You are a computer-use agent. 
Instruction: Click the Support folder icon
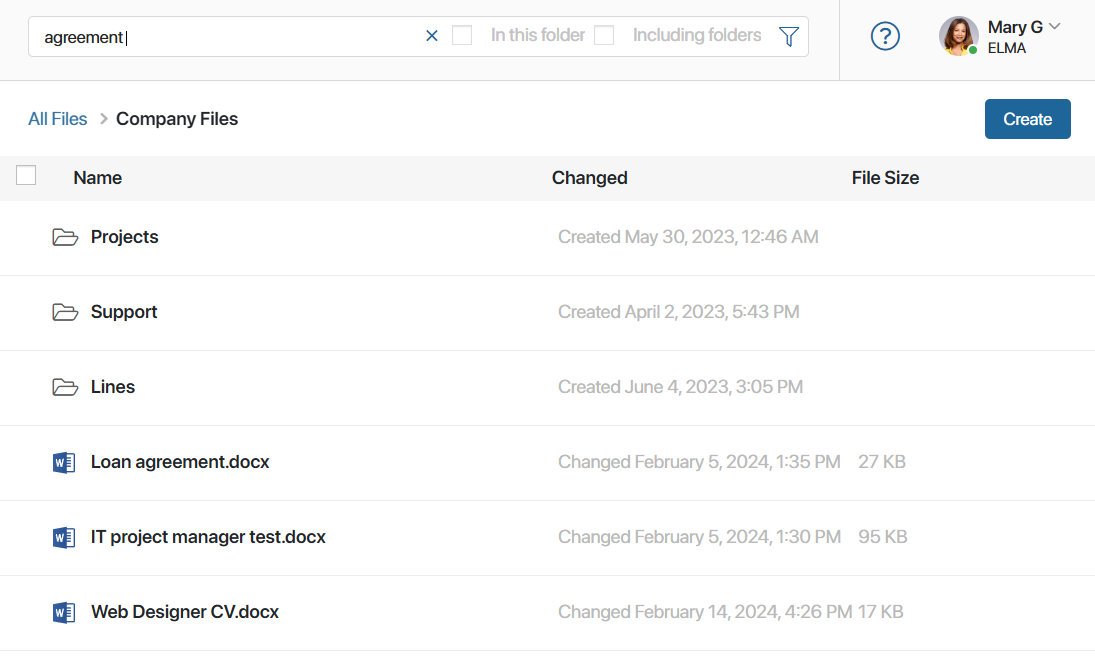tap(65, 311)
